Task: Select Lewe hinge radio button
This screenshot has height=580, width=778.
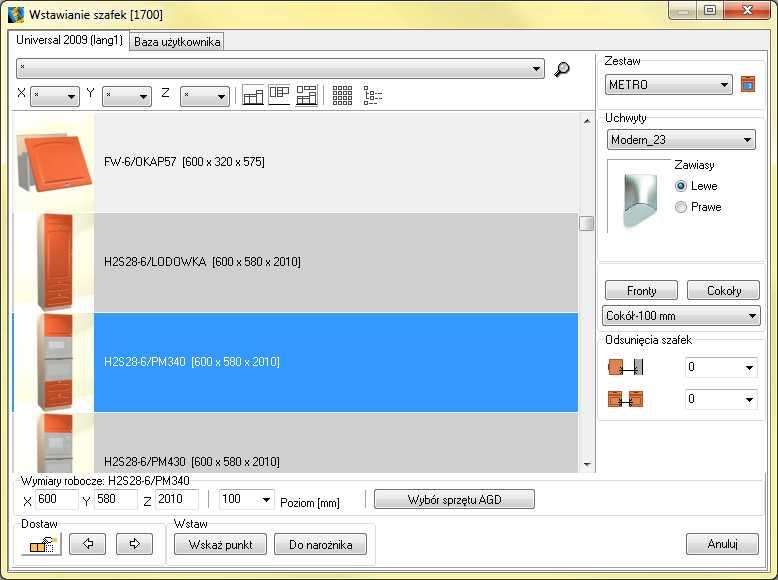Action: click(x=681, y=186)
